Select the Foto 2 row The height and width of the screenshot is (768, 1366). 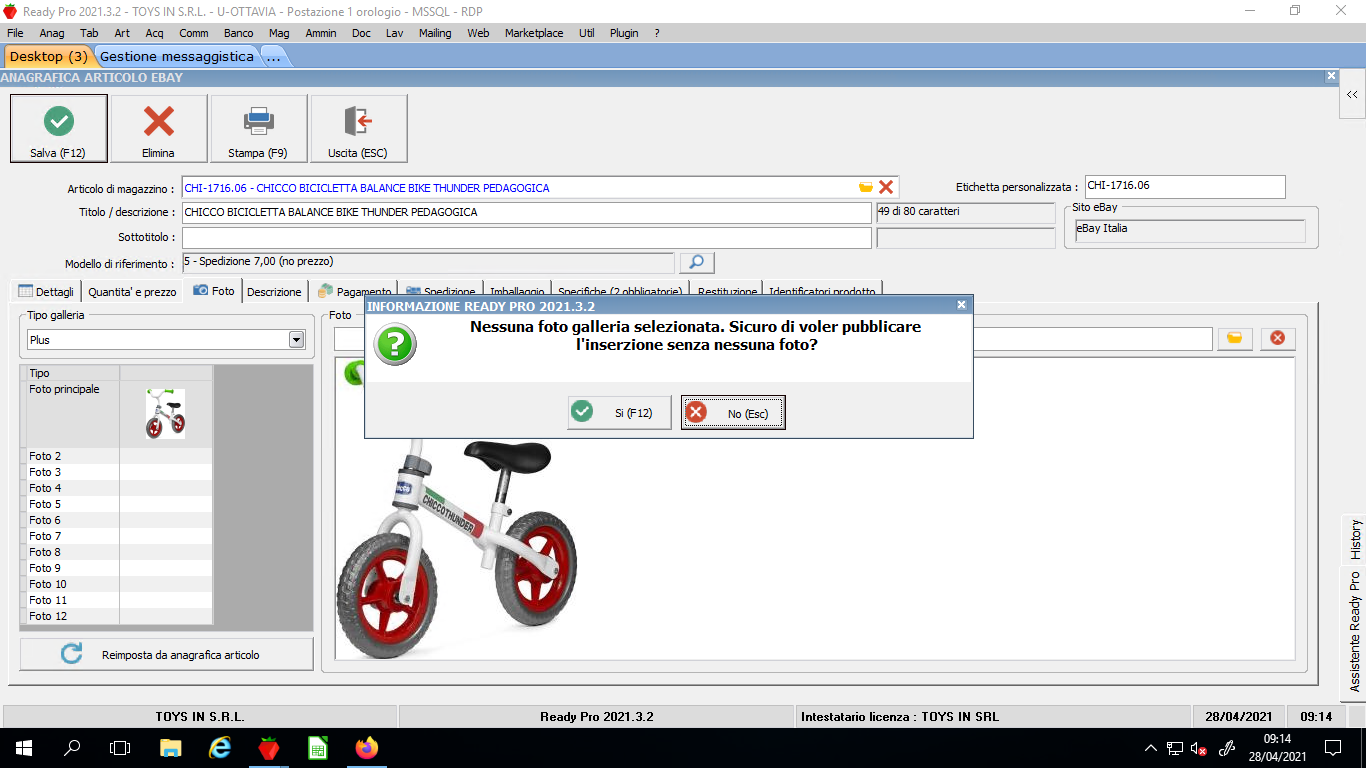click(116, 456)
